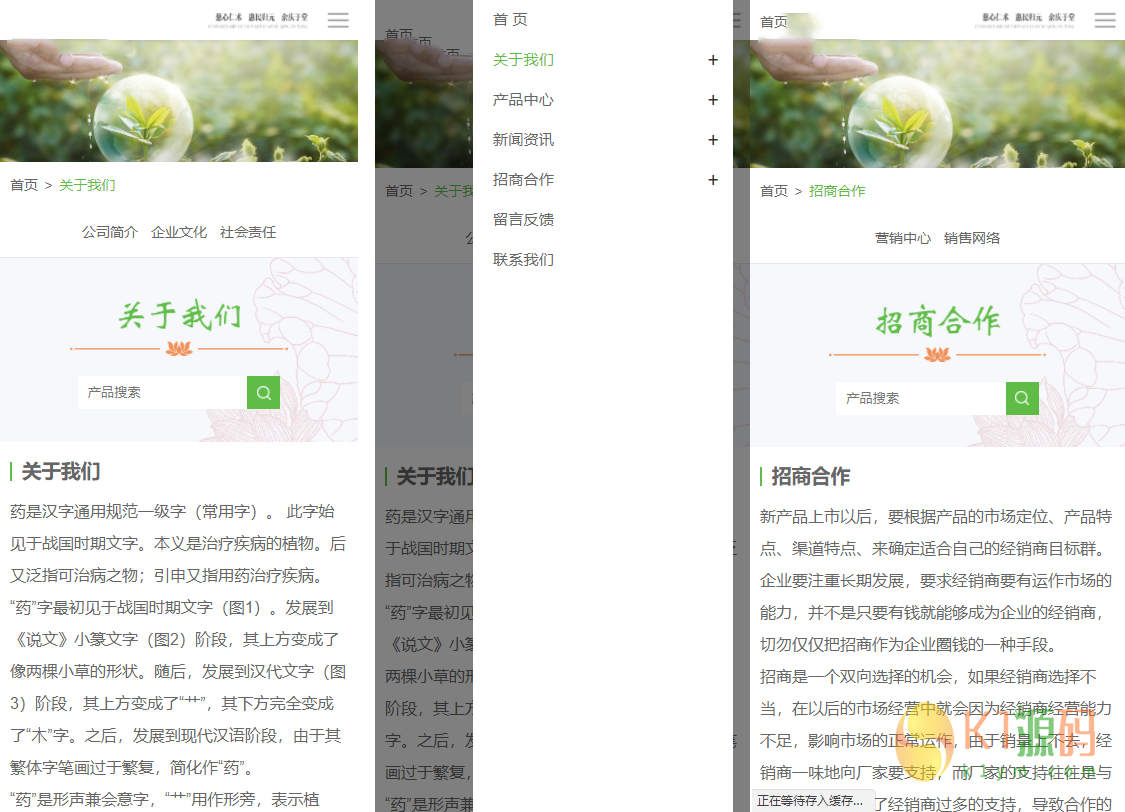The image size is (1125, 812).
Task: Focus 产品搜索 field on 关于我们 page
Action: [x=162, y=392]
